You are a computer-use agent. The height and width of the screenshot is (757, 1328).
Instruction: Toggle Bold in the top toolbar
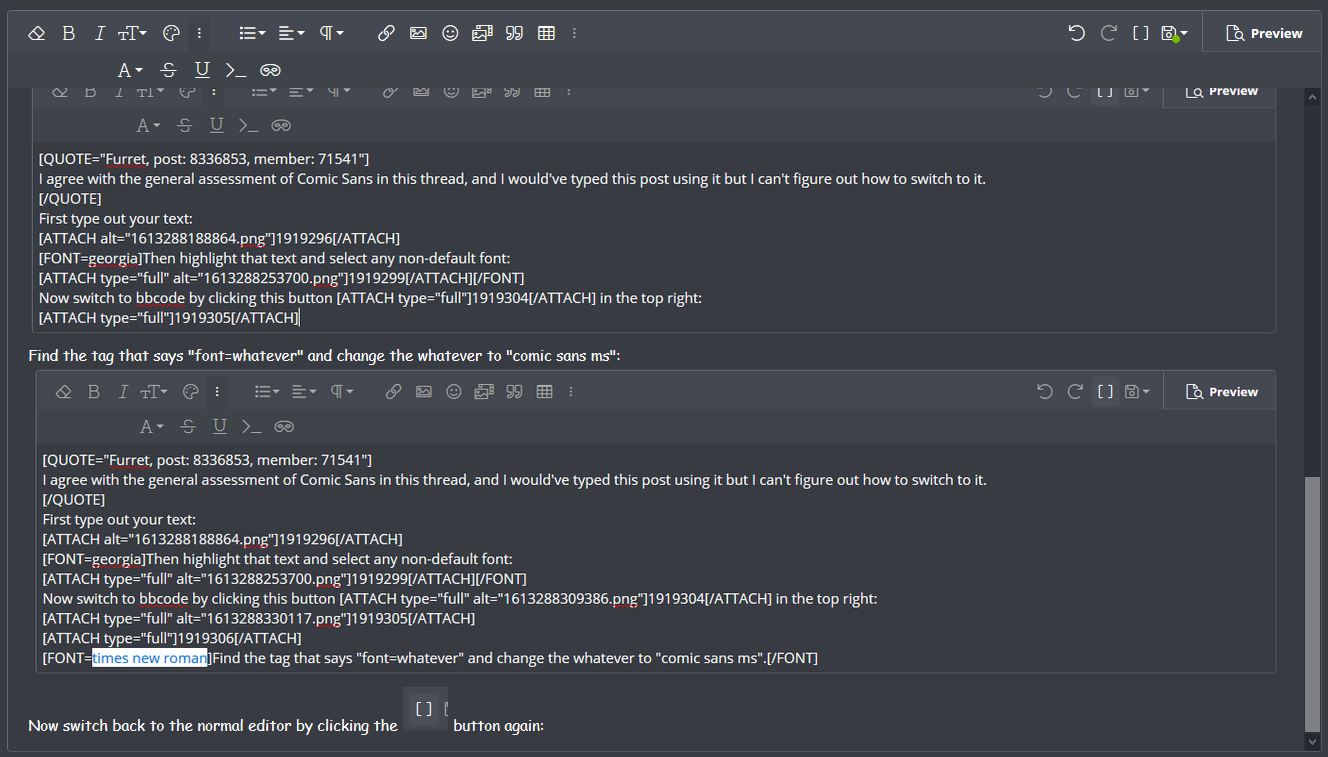(69, 33)
